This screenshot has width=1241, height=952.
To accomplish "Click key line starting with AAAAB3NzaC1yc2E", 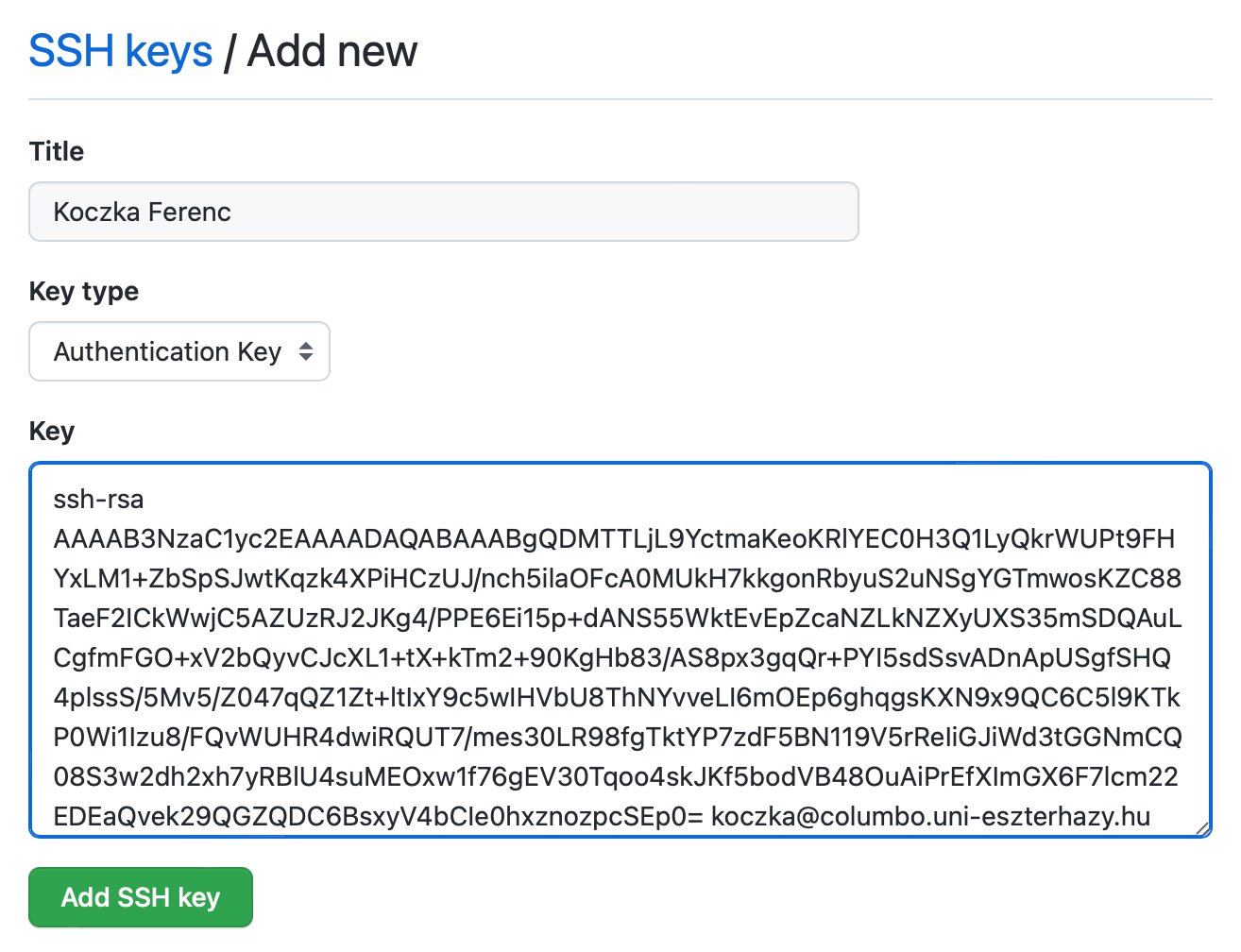I will click(614, 538).
